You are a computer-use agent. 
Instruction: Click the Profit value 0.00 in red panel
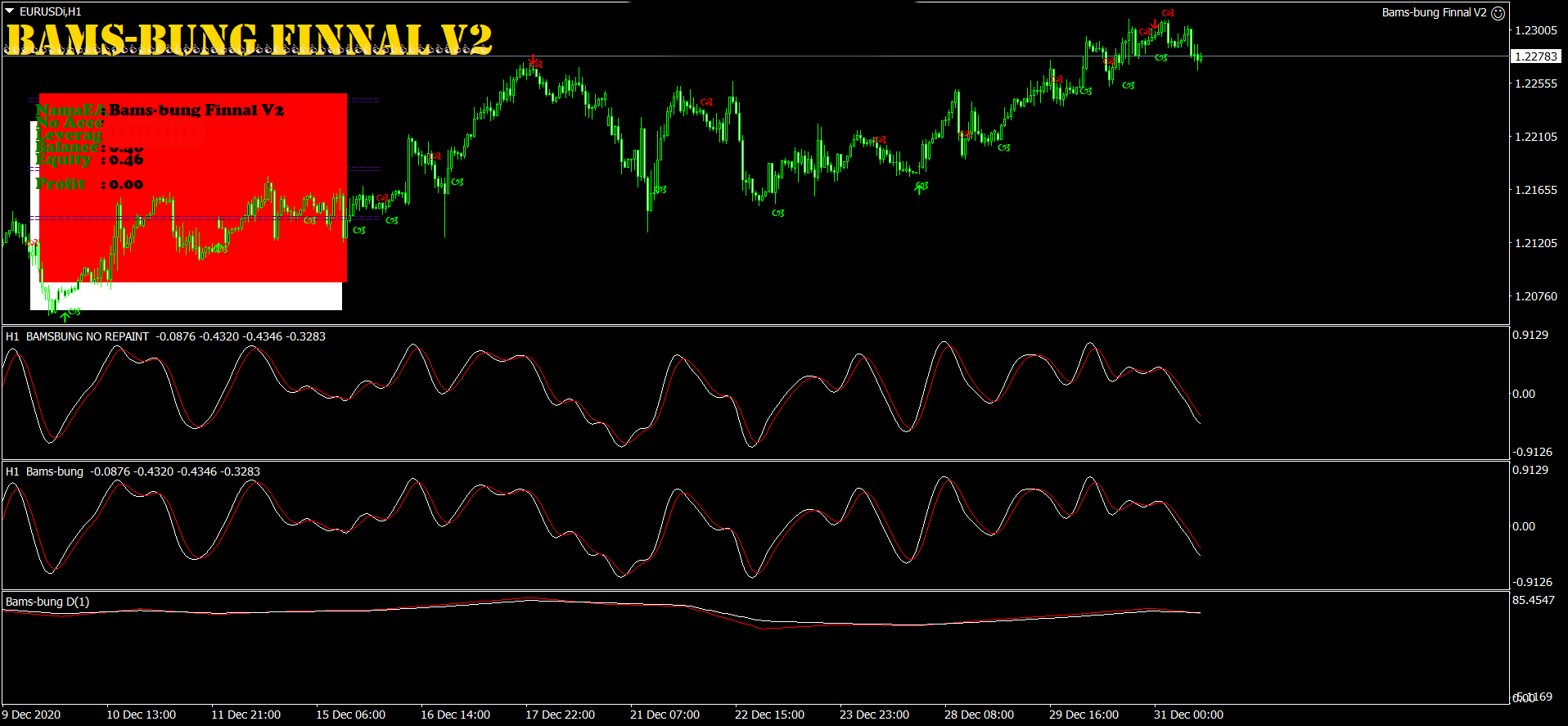(126, 185)
